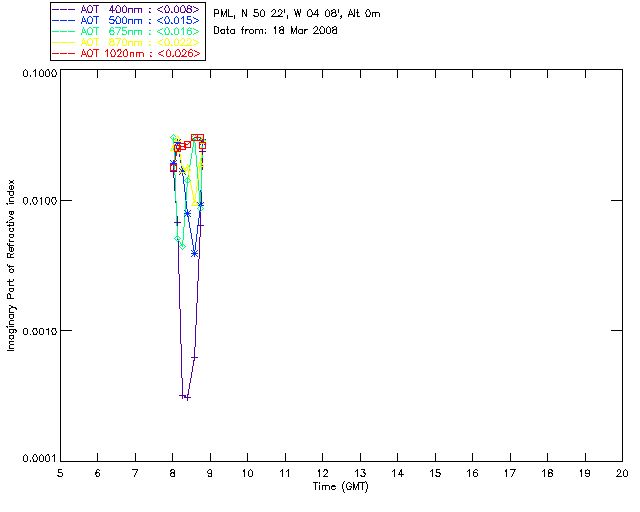Click the x-axis tick label 11
Screen dimensions: 640x512
coord(285,474)
